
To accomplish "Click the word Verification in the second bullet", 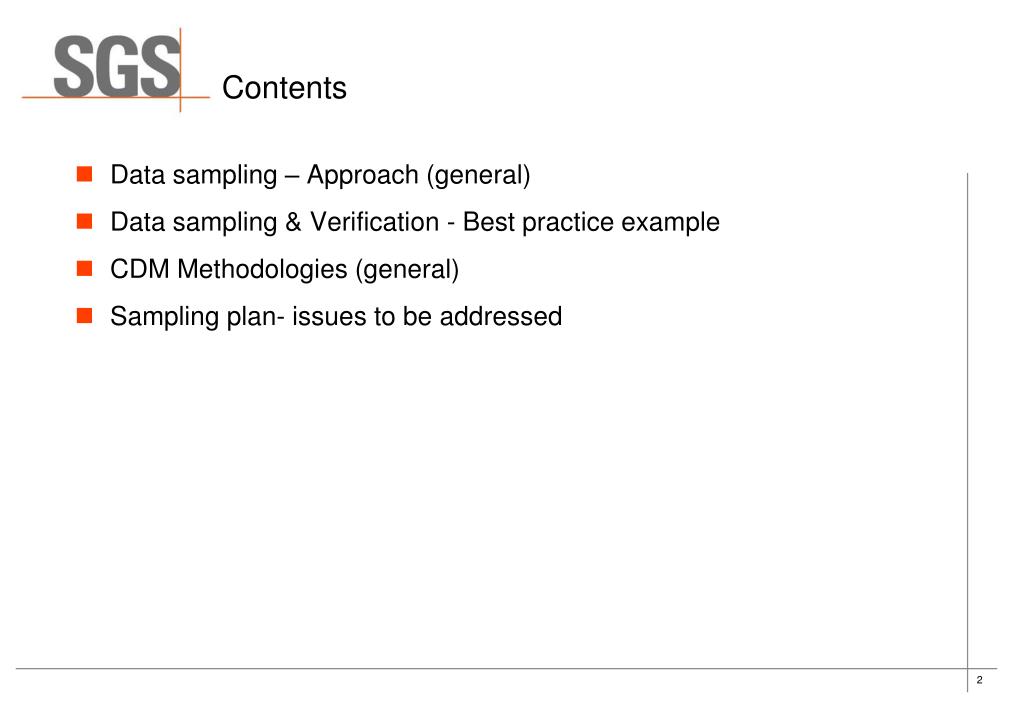I will point(374,222).
